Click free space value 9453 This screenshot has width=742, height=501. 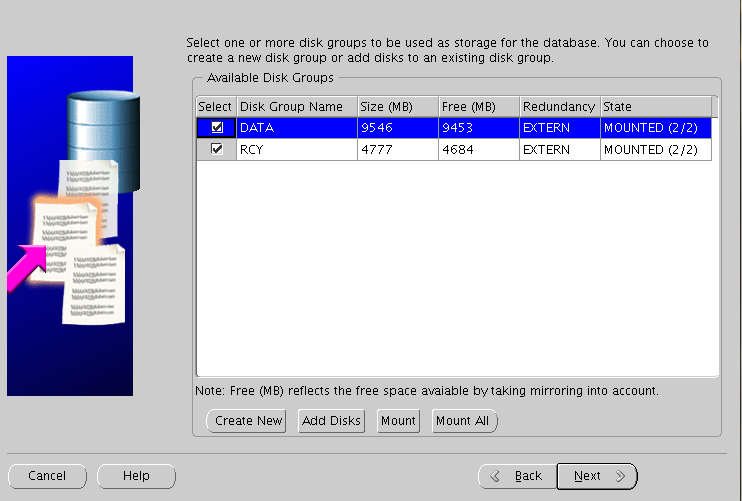(x=479, y=128)
